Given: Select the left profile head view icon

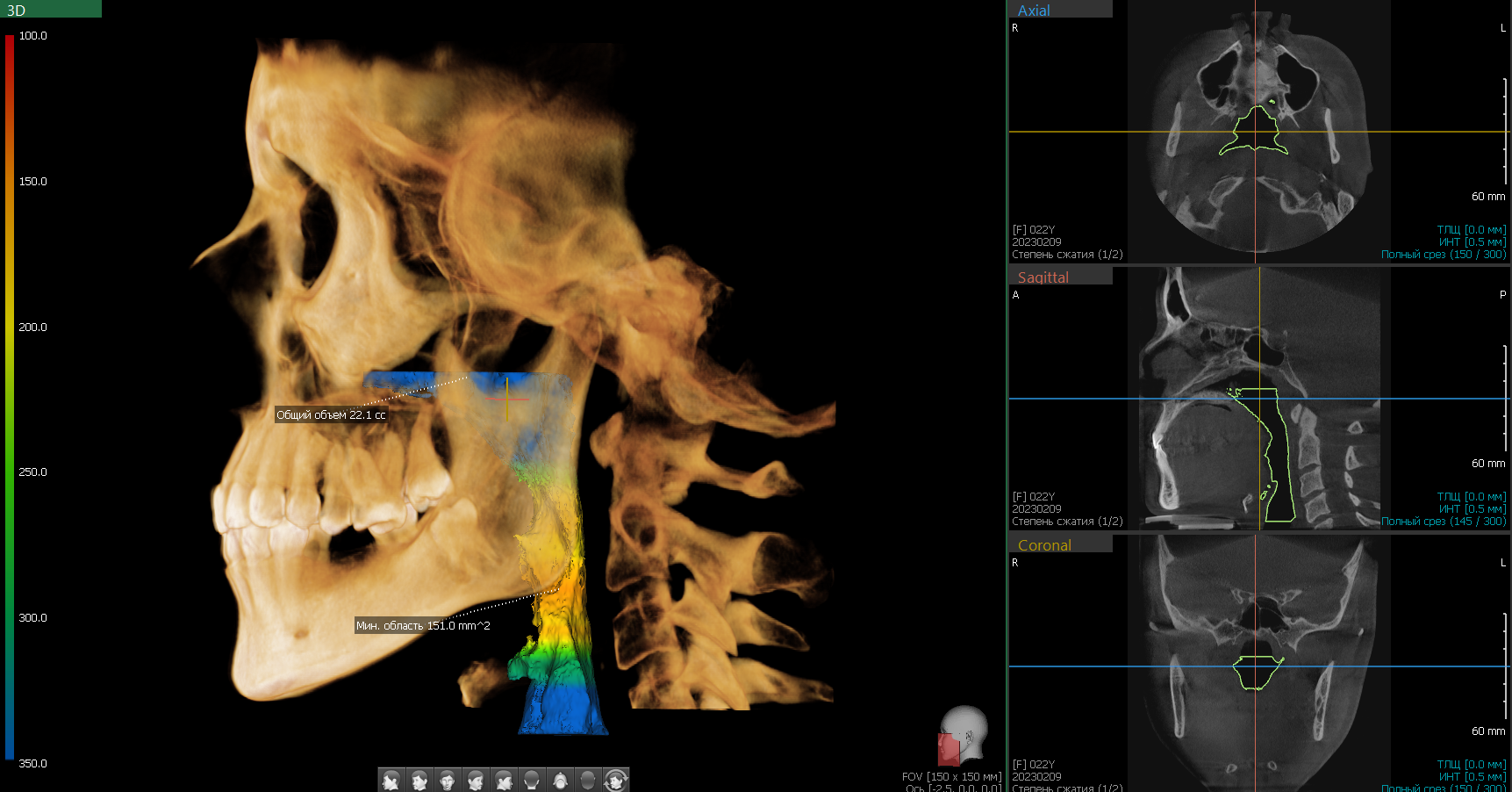Looking at the screenshot, I should point(391,780).
